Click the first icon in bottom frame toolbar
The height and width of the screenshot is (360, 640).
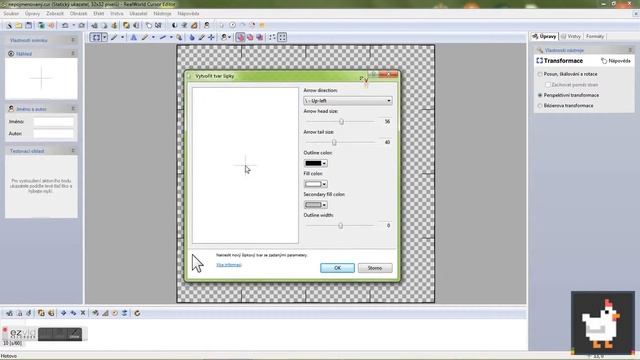click(9, 313)
